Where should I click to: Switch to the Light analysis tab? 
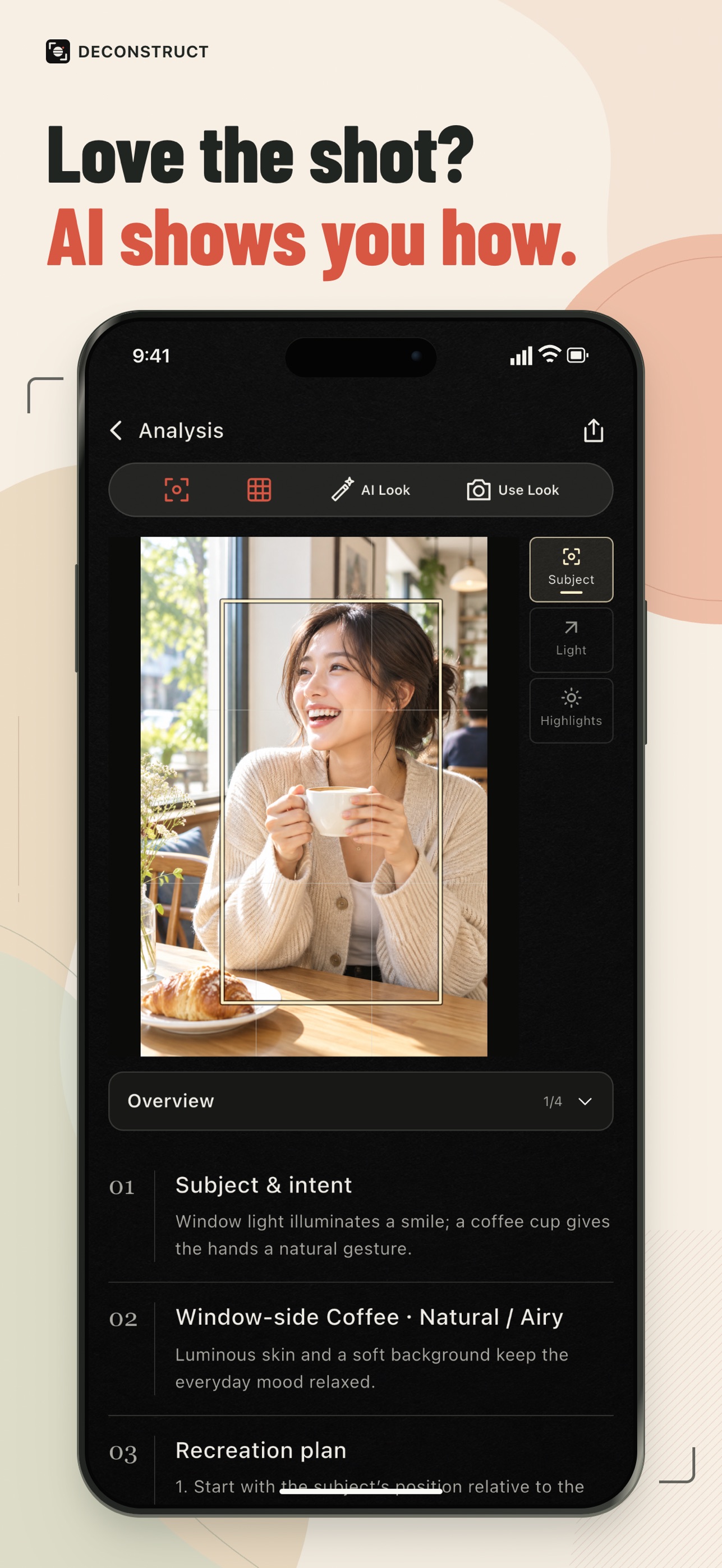pyautogui.click(x=571, y=640)
